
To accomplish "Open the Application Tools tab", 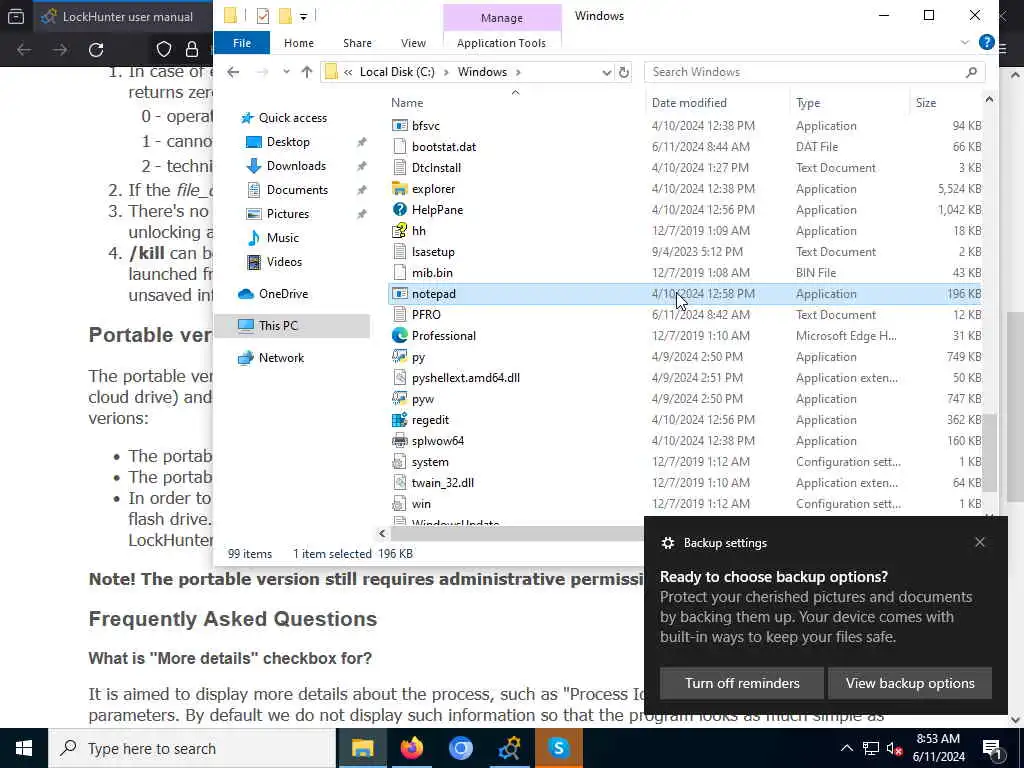I will click(x=501, y=42).
